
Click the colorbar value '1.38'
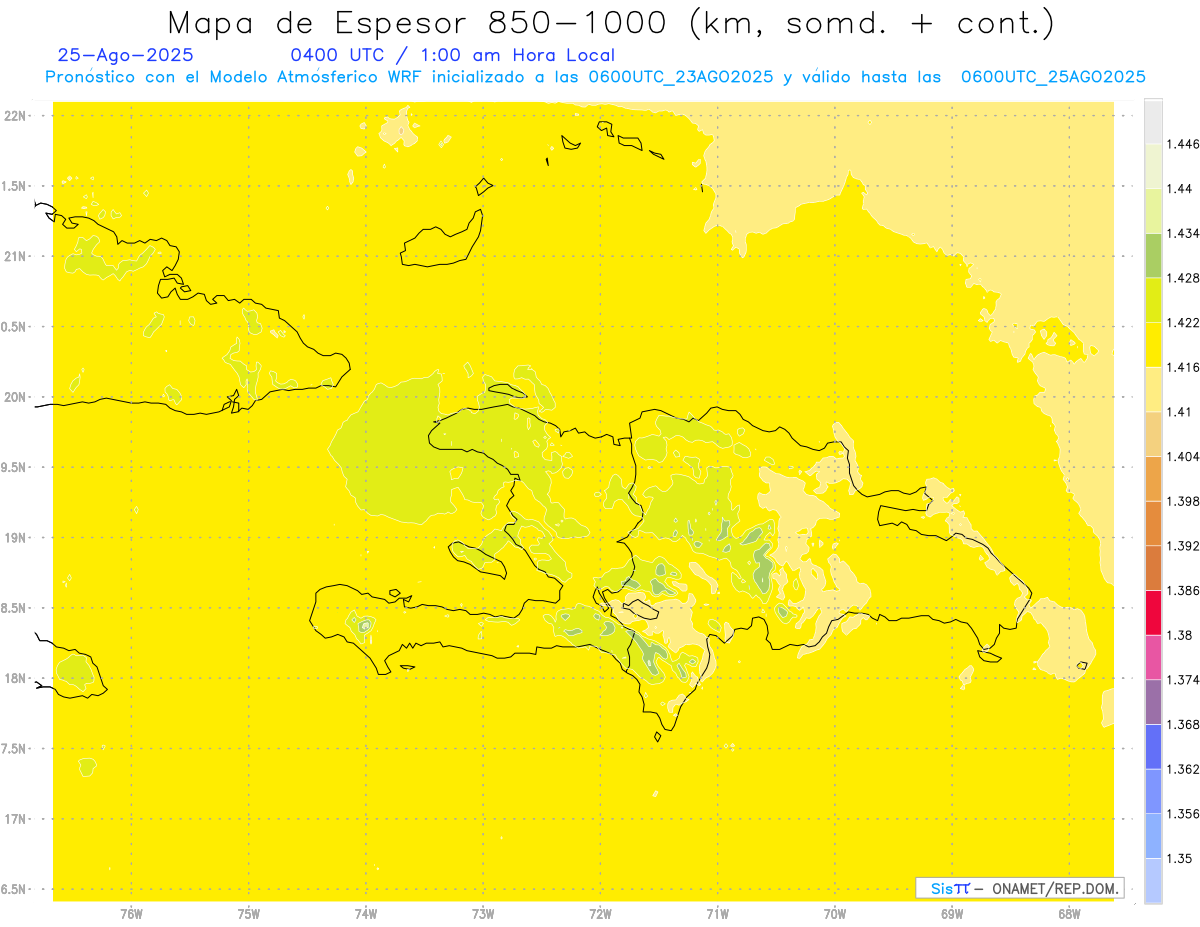1179,635
